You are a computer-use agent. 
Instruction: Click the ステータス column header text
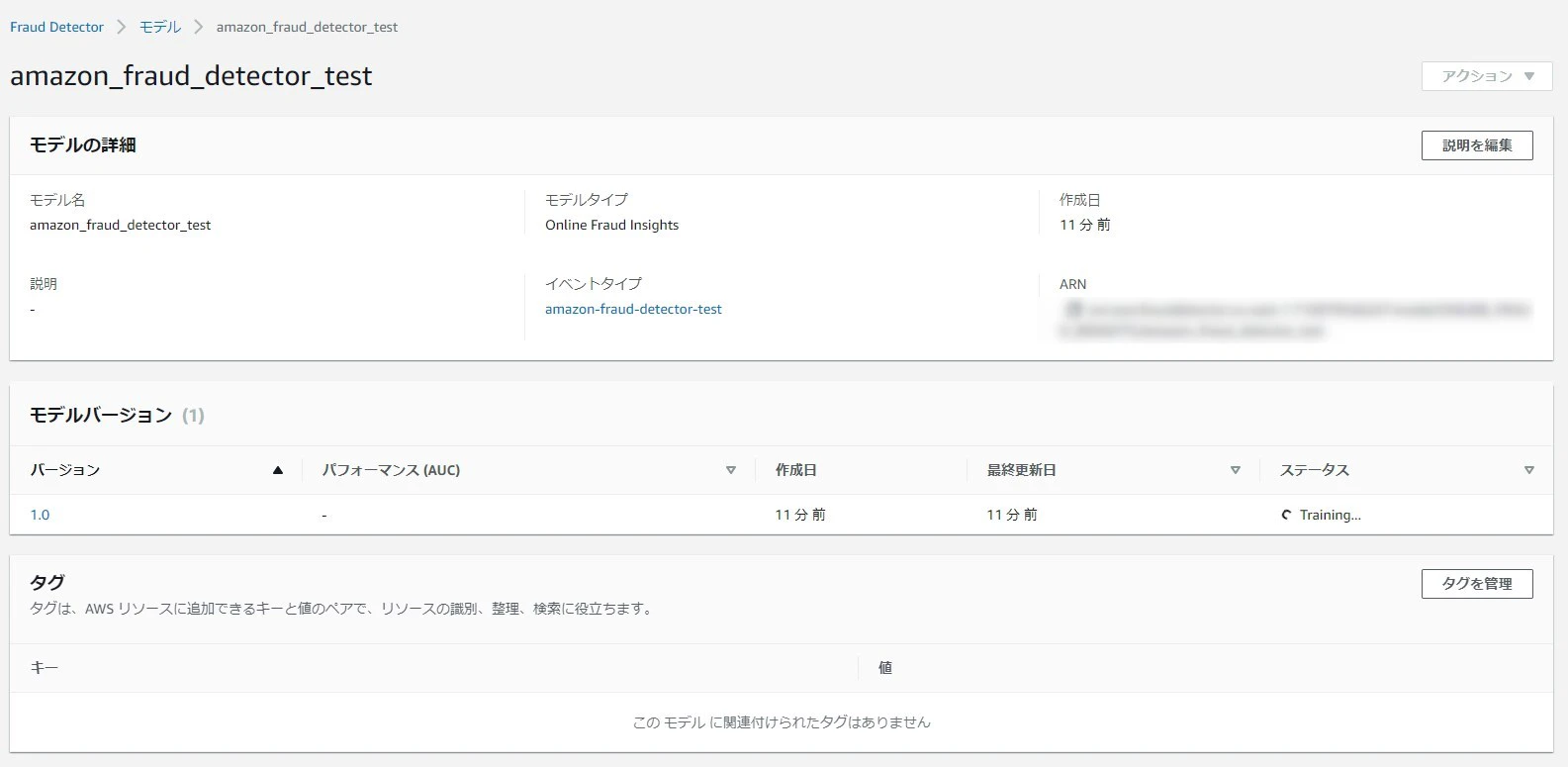(1315, 470)
